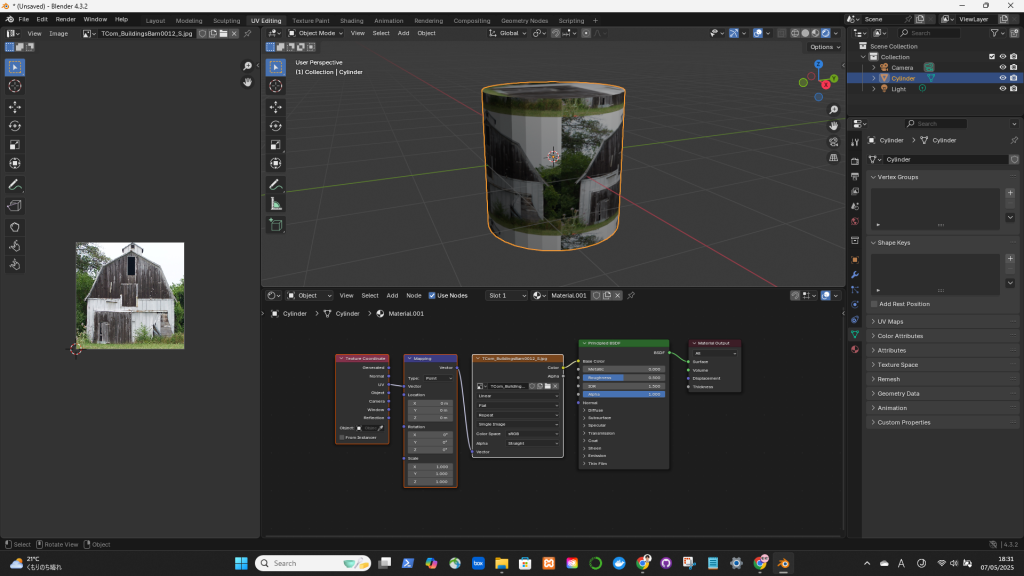Screen dimensions: 1024x576
Task: Select the Move tool in the 3D viewport toolbar
Action: pyautogui.click(x=277, y=106)
